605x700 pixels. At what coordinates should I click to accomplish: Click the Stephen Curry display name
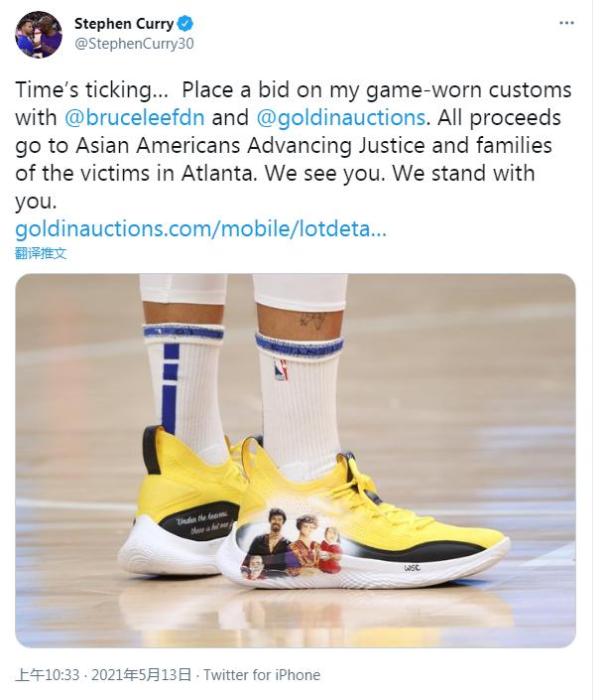[x=122, y=23]
